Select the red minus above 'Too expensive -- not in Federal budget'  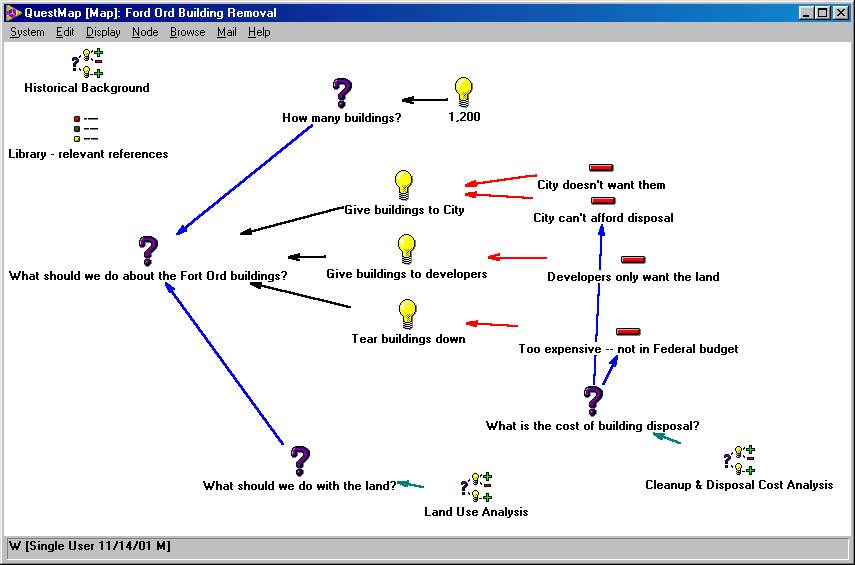coord(628,332)
